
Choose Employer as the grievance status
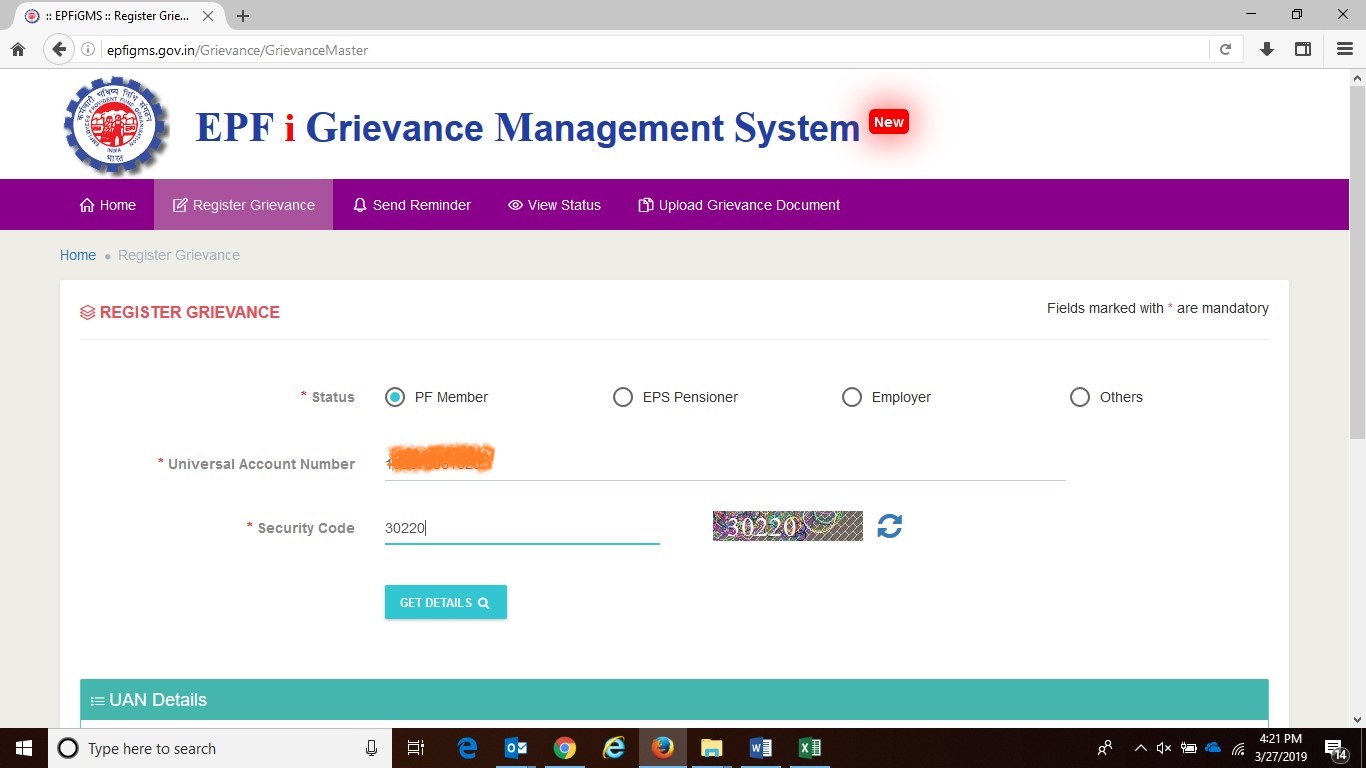pyautogui.click(x=852, y=397)
